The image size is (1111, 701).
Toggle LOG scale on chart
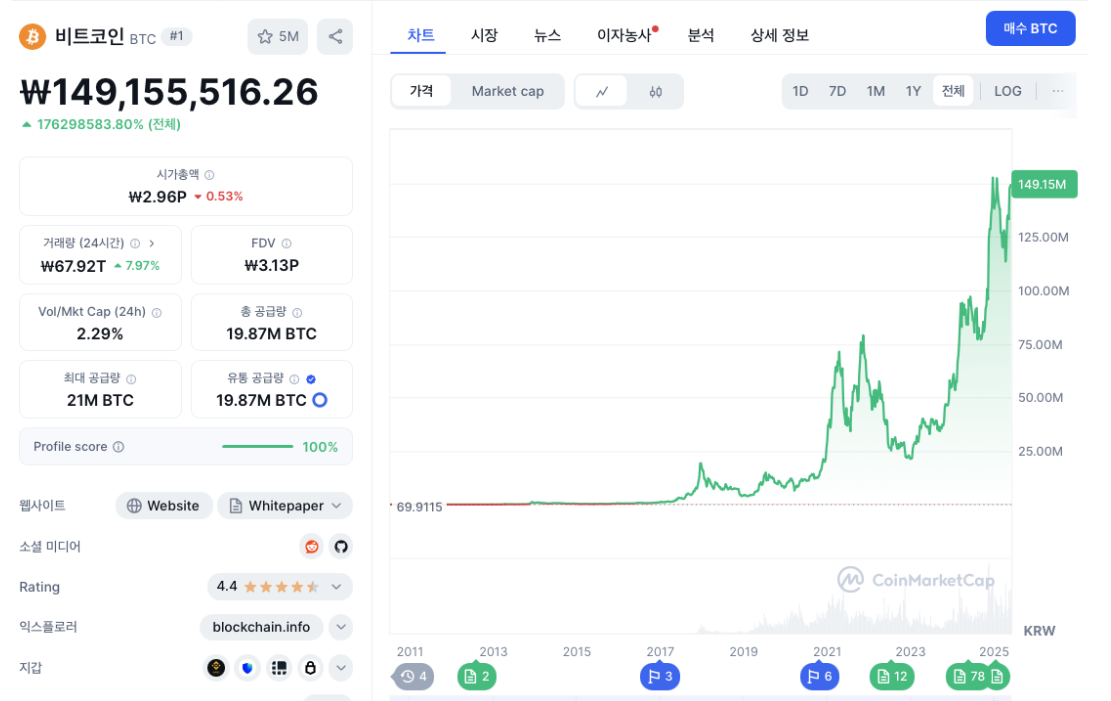[1008, 91]
